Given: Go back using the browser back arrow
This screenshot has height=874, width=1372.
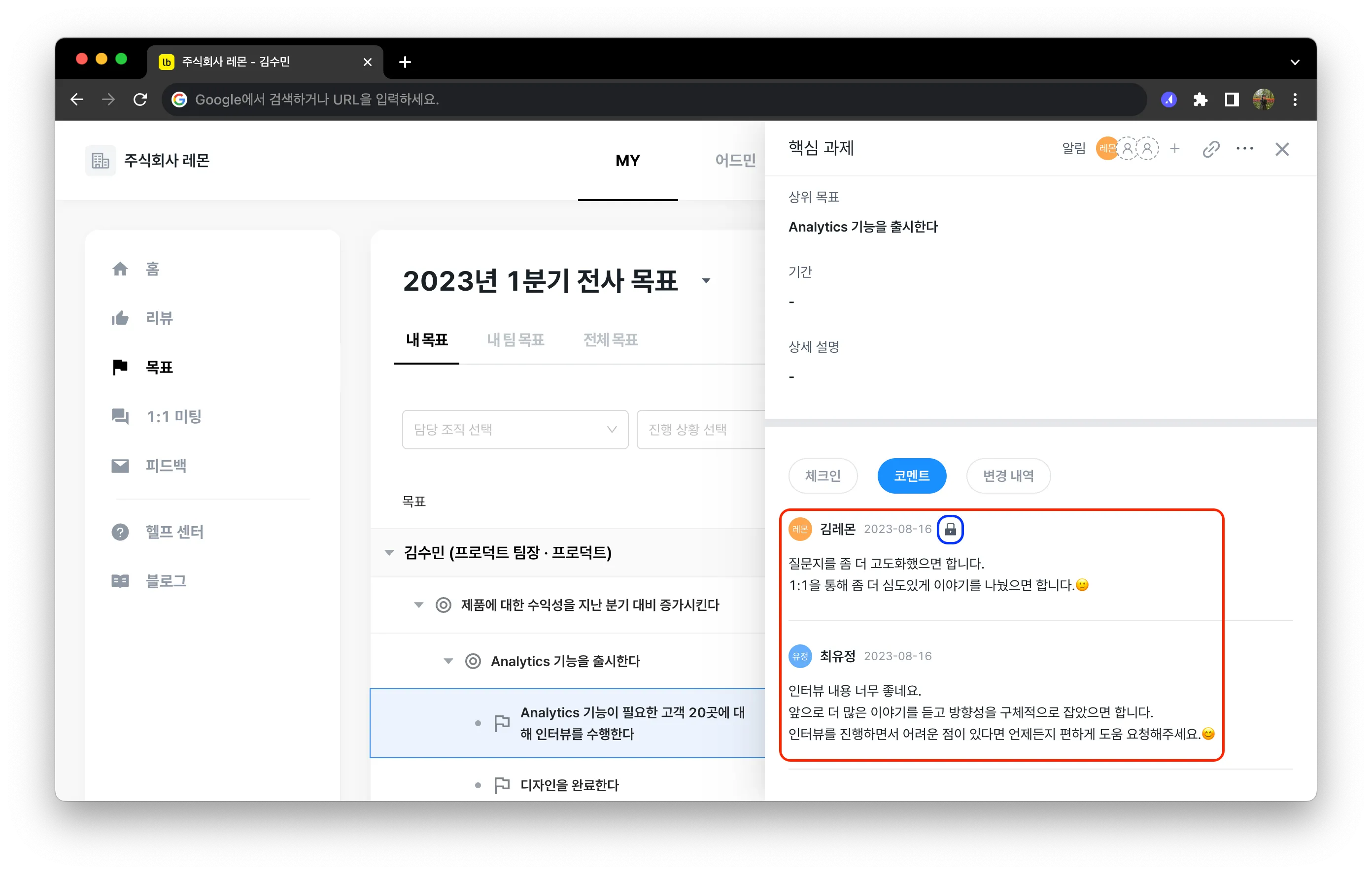Looking at the screenshot, I should click(77, 100).
